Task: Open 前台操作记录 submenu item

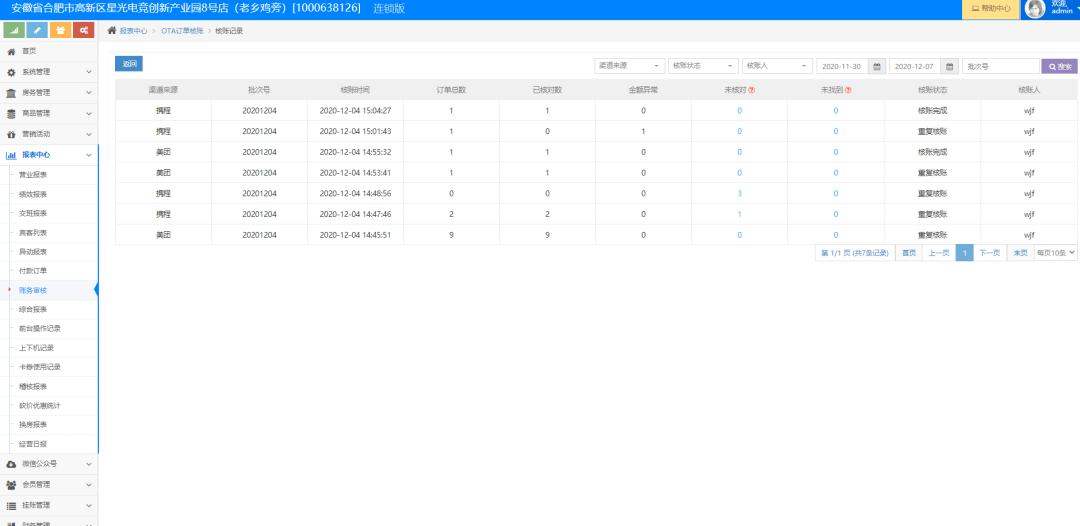Action: (40, 328)
